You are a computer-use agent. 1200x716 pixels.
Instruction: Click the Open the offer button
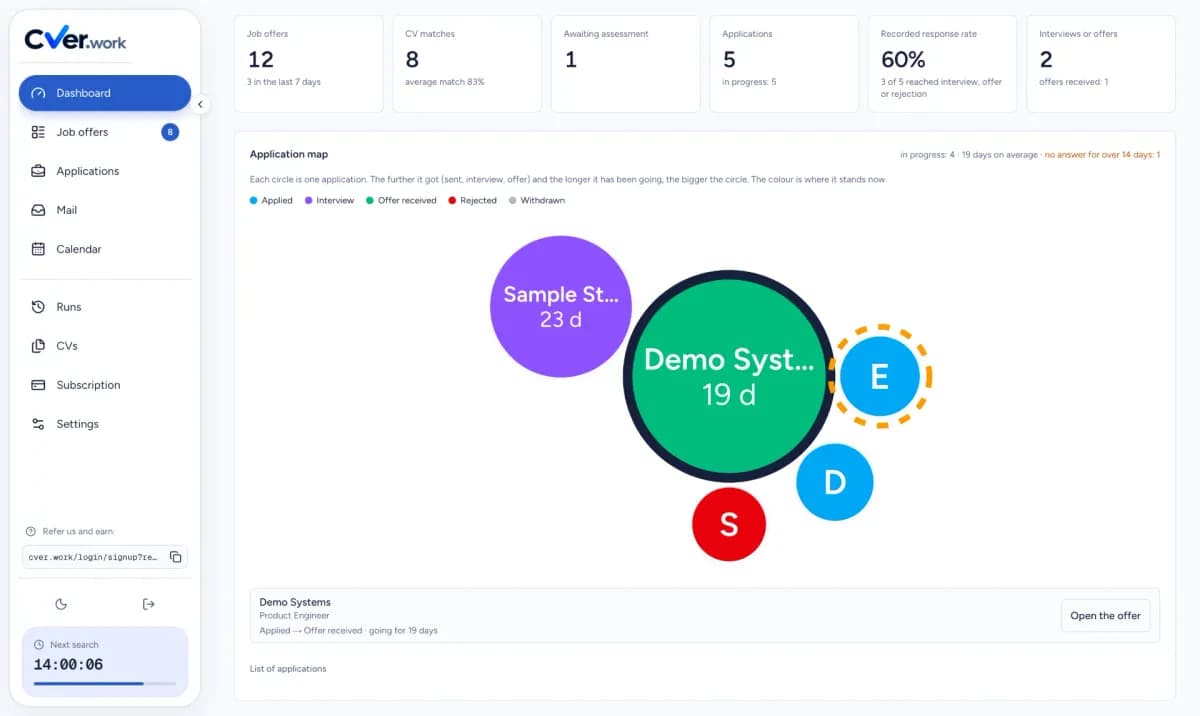pyautogui.click(x=1105, y=615)
